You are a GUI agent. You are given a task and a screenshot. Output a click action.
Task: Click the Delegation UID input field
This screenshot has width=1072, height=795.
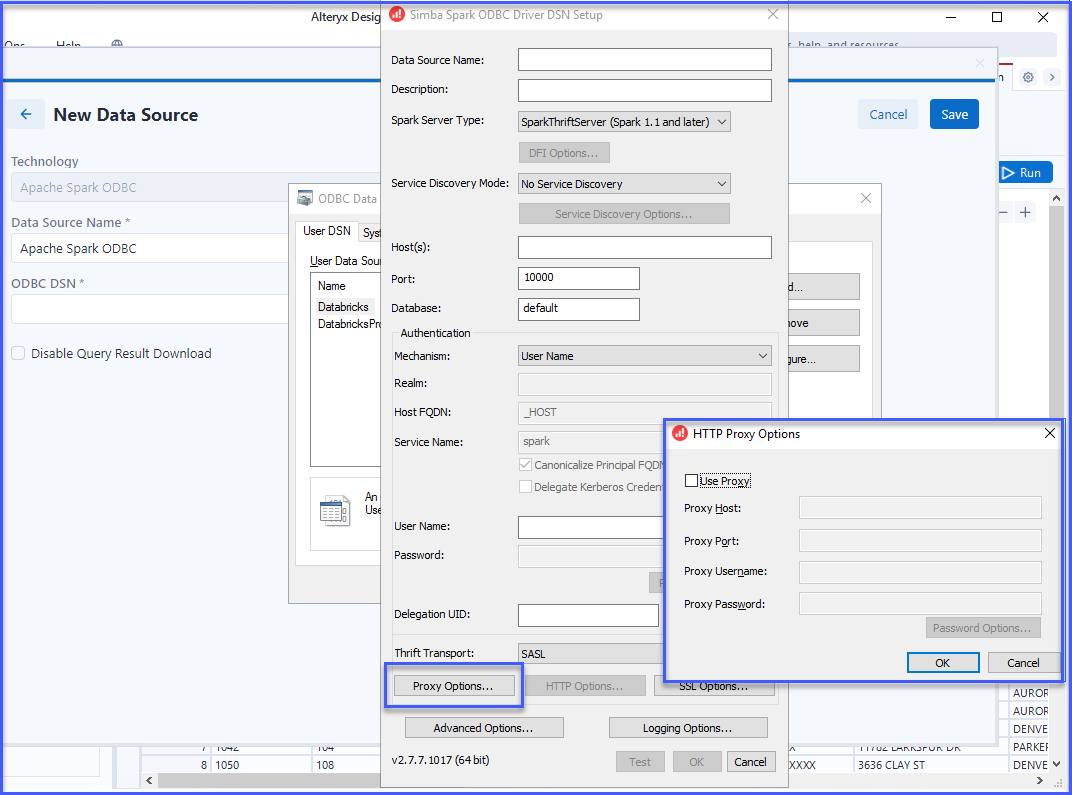tap(588, 615)
